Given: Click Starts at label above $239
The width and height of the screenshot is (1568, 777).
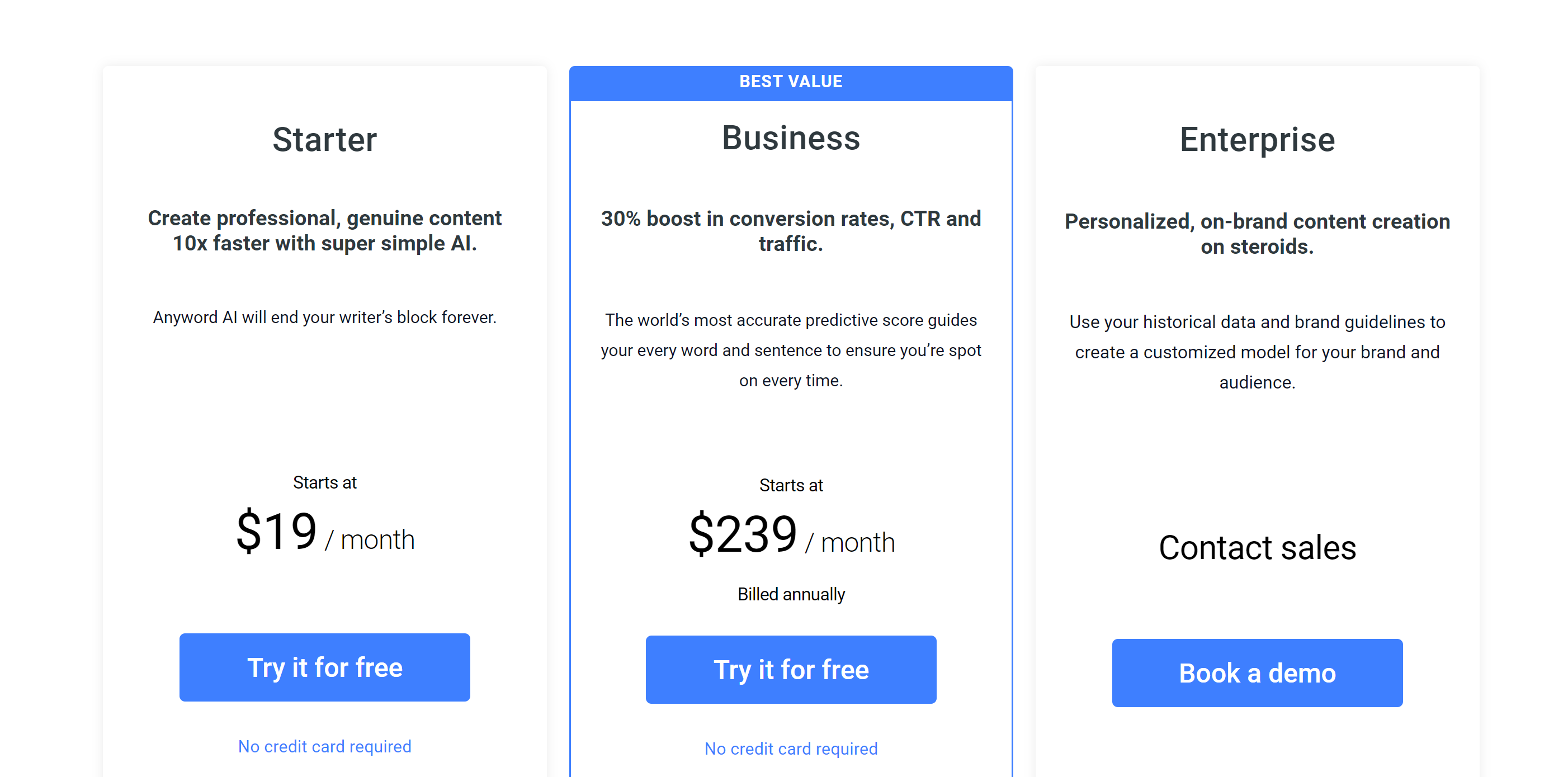Looking at the screenshot, I should click(x=791, y=485).
